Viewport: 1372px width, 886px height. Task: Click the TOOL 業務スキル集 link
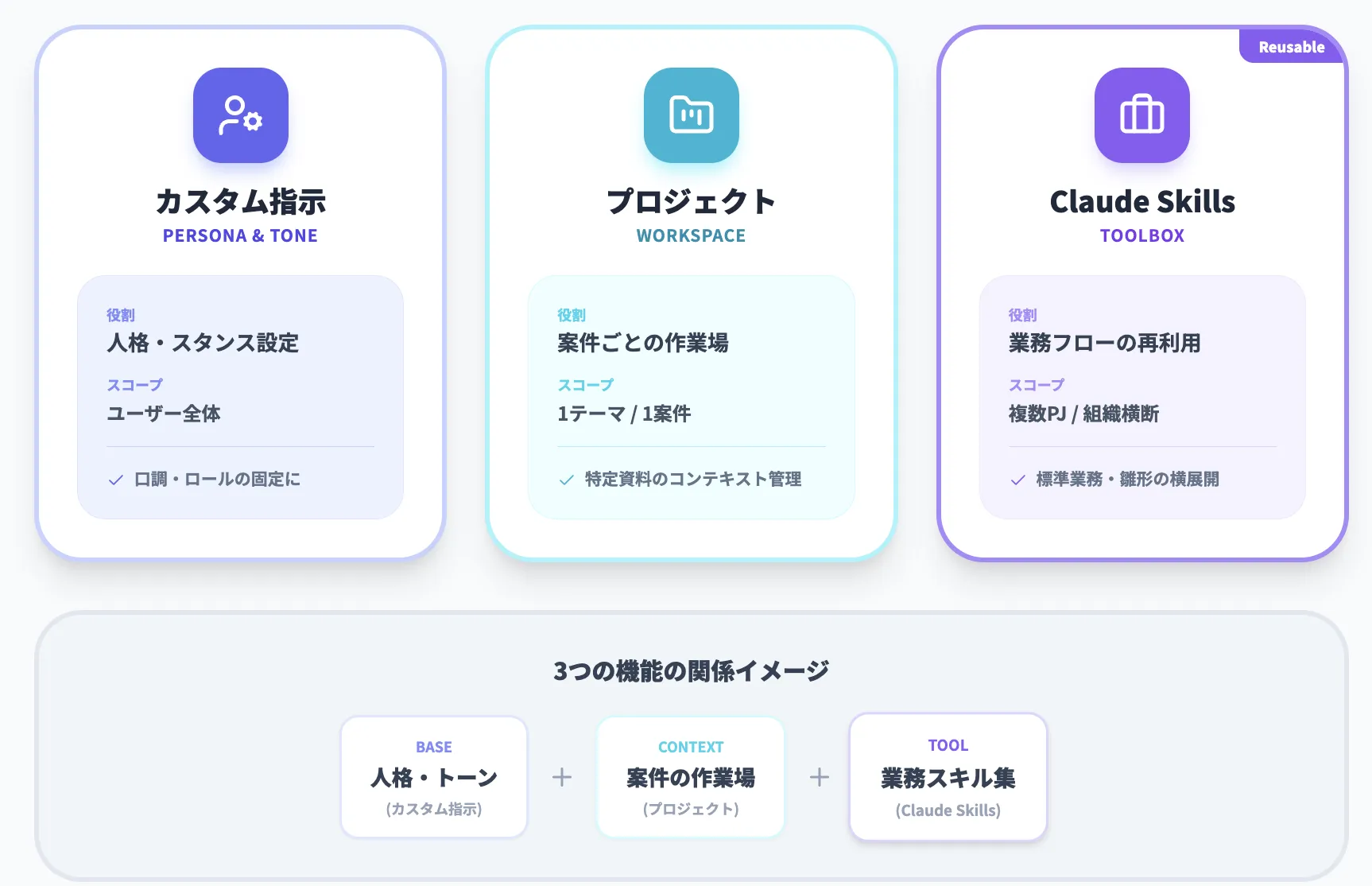point(948,778)
